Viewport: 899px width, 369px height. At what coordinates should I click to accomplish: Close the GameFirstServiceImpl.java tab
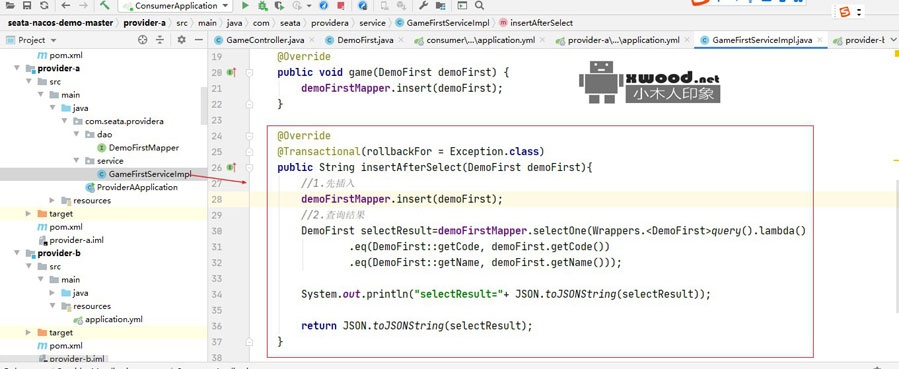tap(819, 40)
